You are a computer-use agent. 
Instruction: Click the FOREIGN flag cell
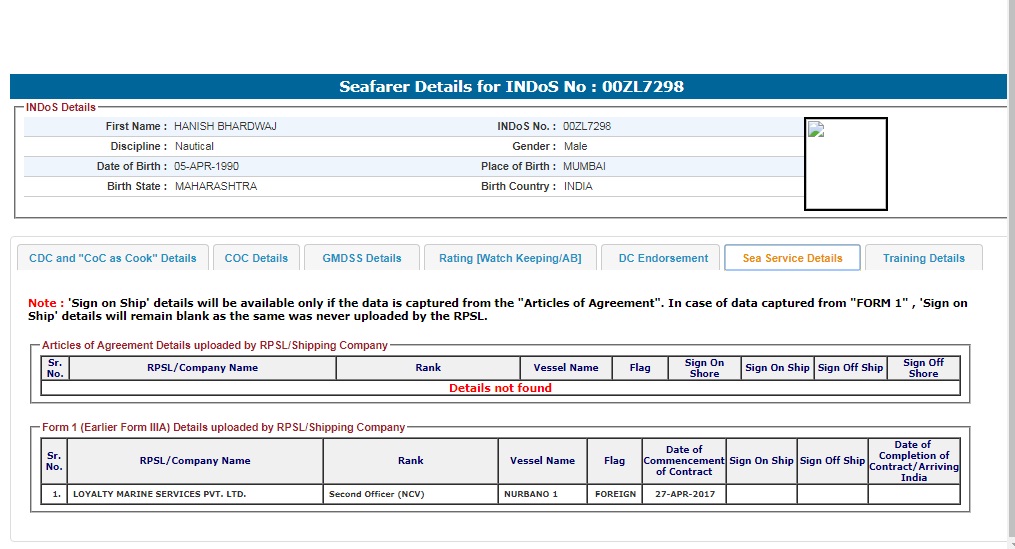point(615,494)
